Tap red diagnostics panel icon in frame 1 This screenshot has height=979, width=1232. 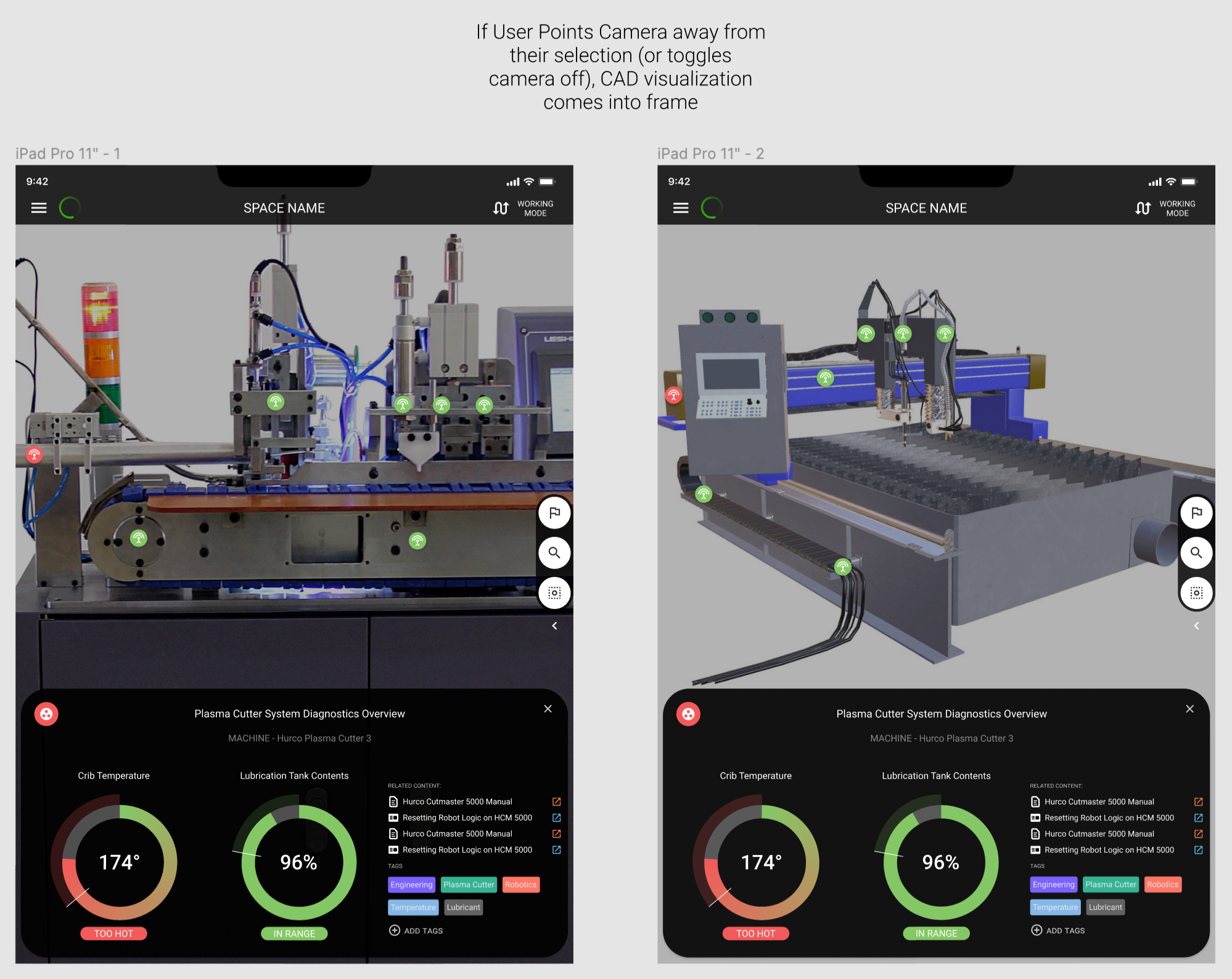(x=46, y=714)
